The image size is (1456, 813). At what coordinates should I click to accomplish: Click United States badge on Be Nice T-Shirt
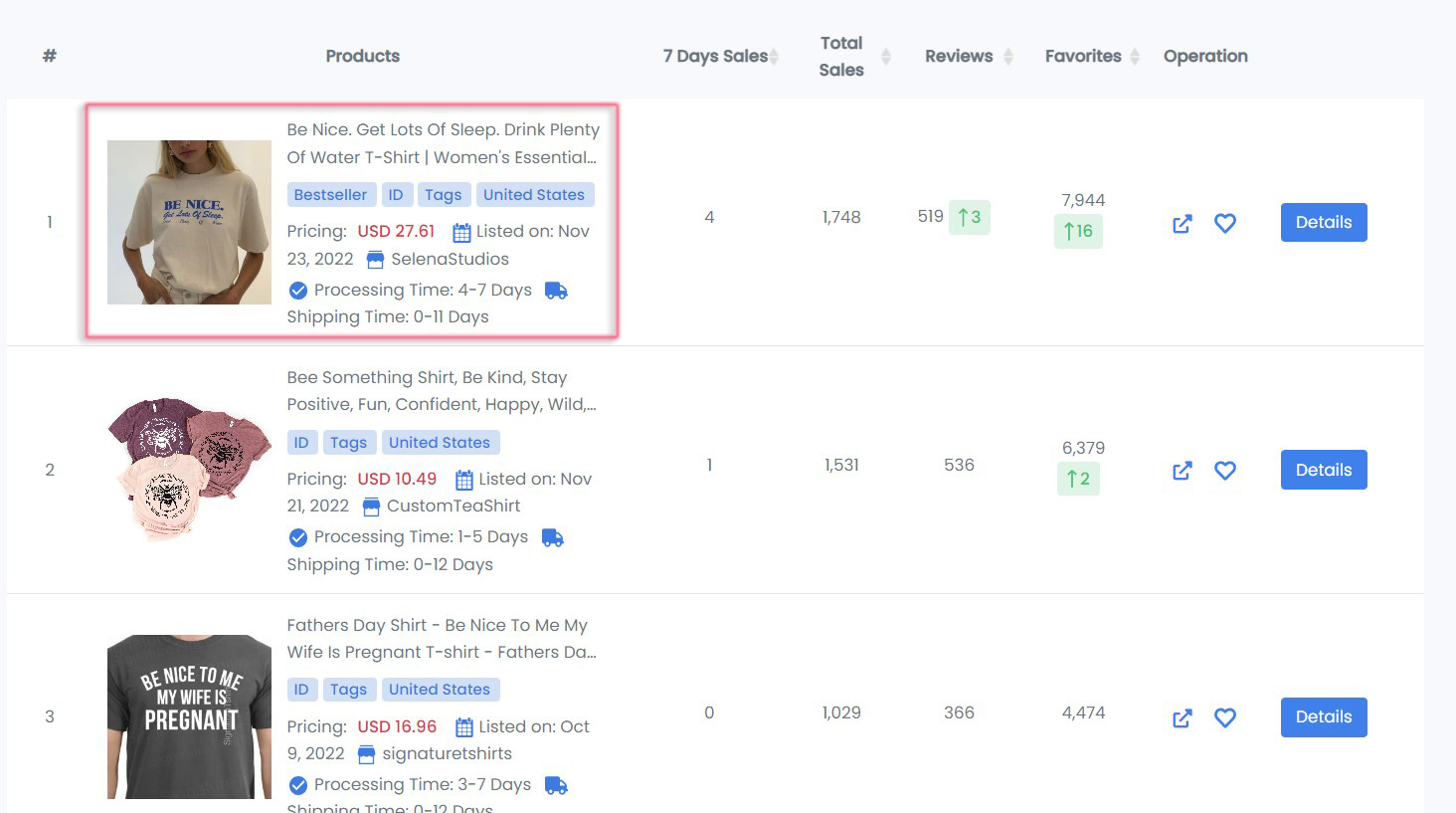pos(534,195)
